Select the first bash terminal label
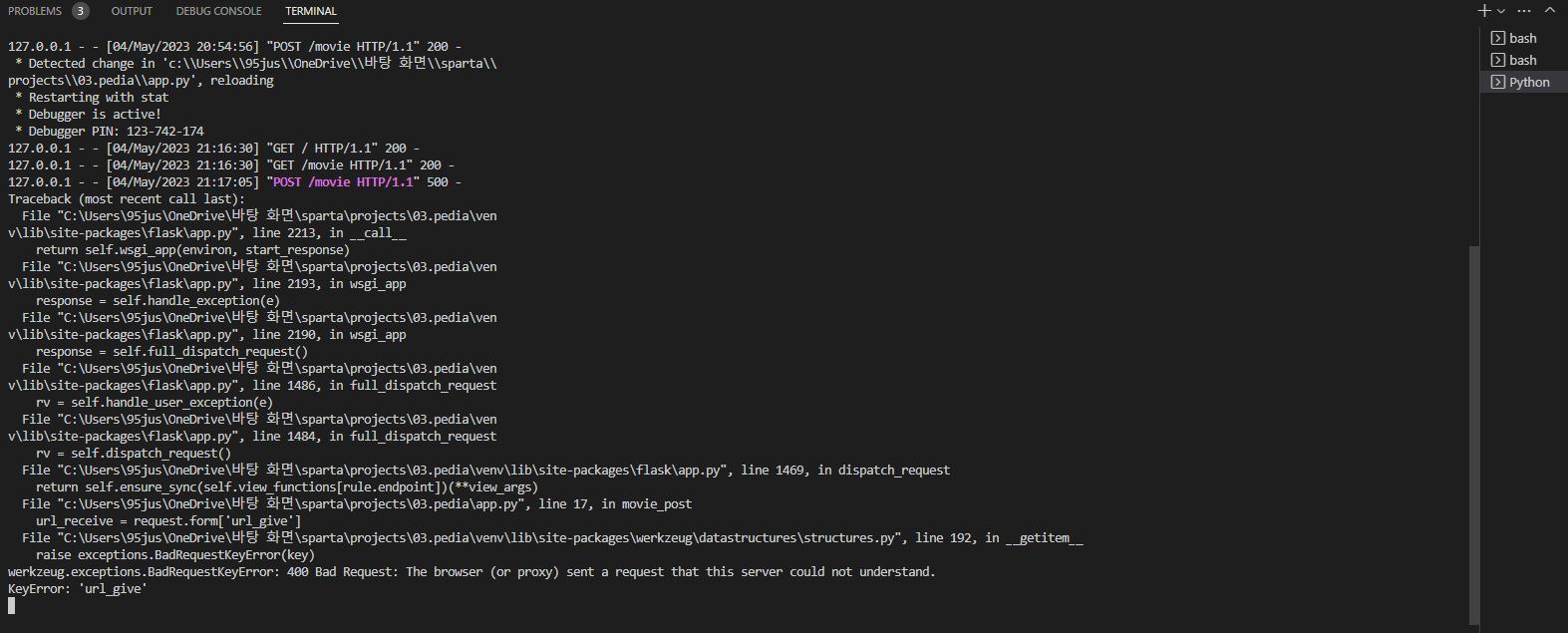 tap(1522, 38)
